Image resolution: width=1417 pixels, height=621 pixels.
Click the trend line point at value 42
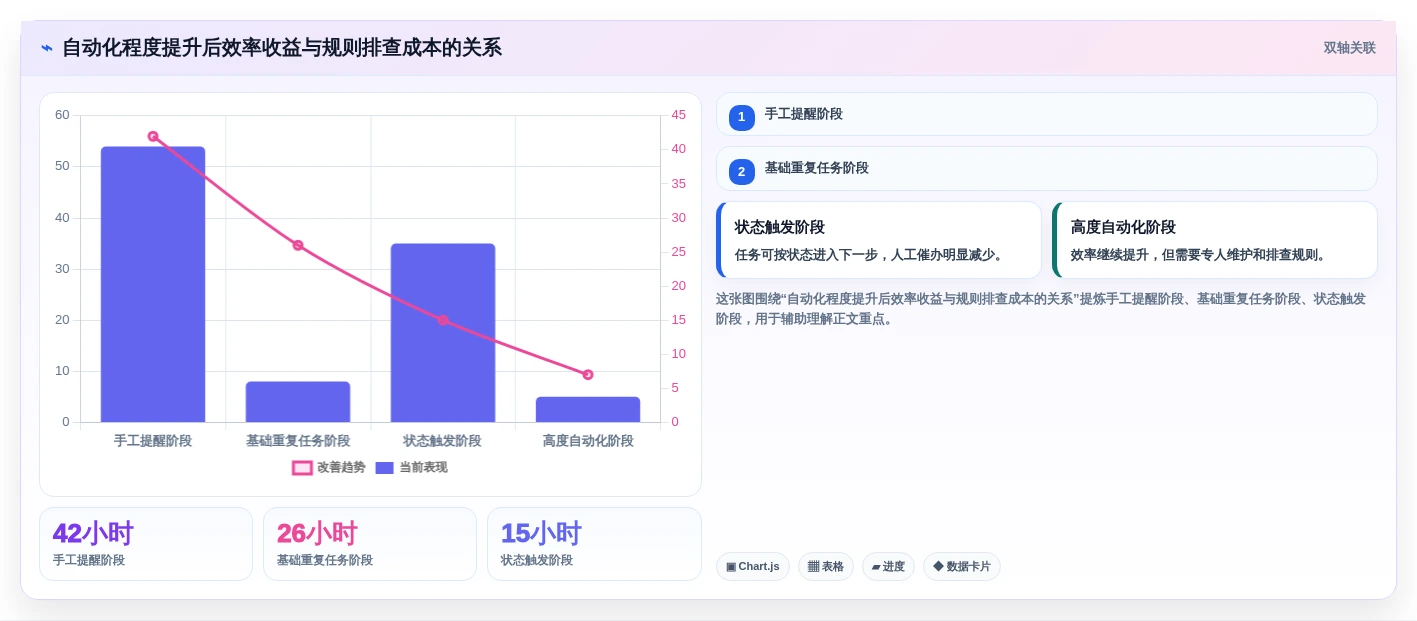153,136
